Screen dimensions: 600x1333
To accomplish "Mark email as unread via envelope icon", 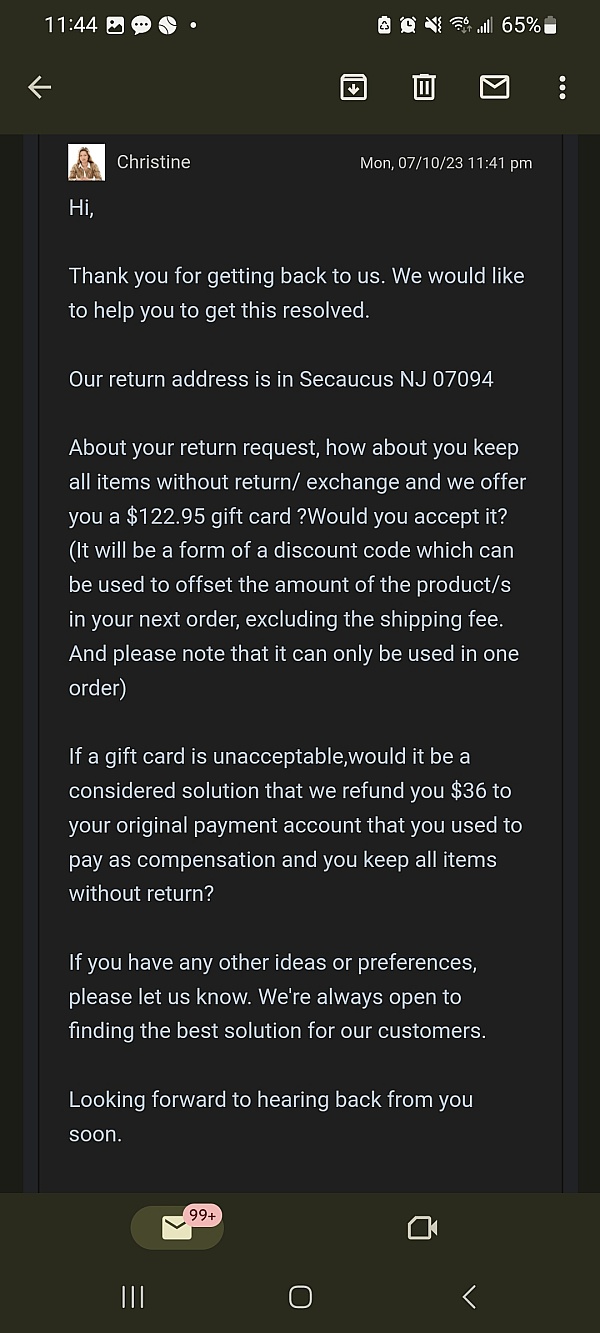I will click(x=495, y=88).
